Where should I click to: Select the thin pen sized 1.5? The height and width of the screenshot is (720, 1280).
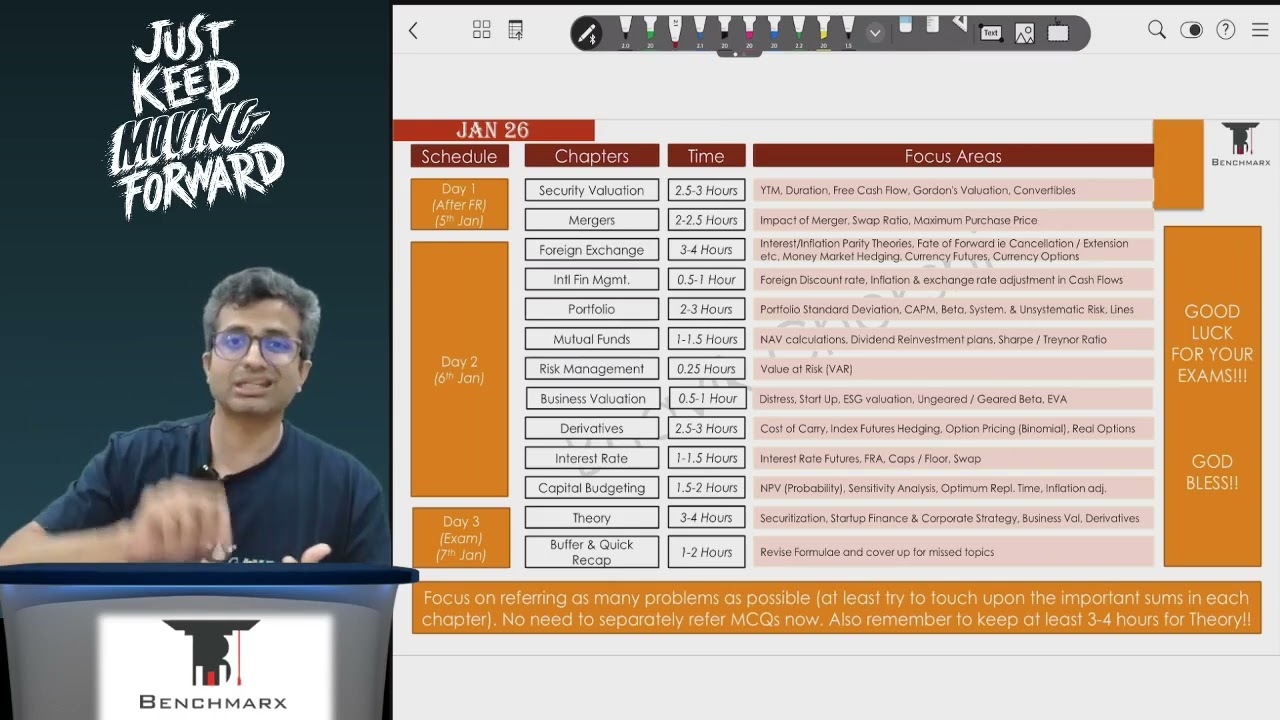pyautogui.click(x=848, y=32)
